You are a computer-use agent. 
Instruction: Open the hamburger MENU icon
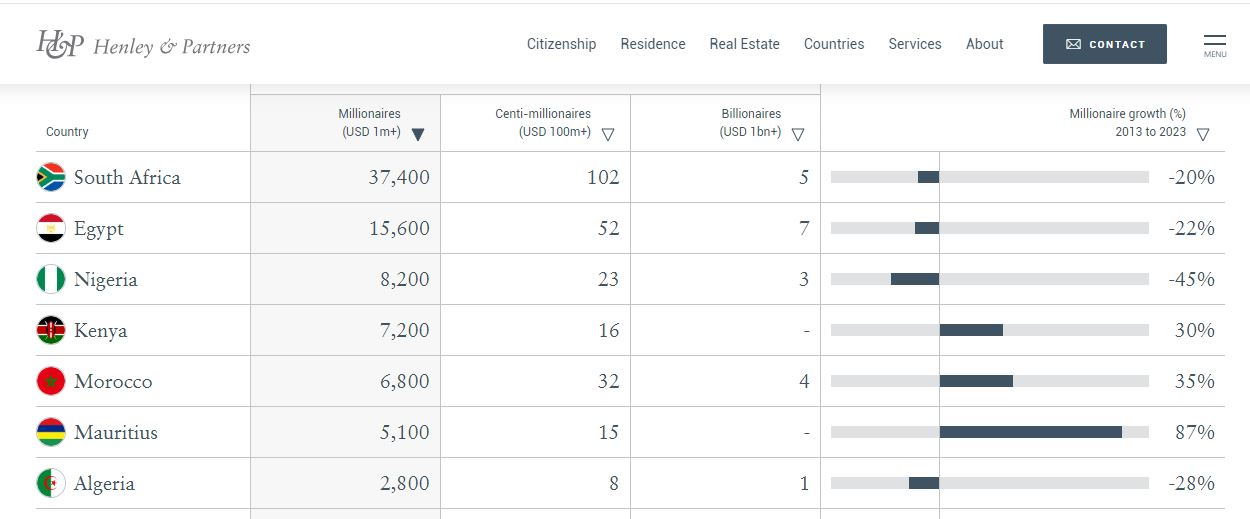(1215, 45)
